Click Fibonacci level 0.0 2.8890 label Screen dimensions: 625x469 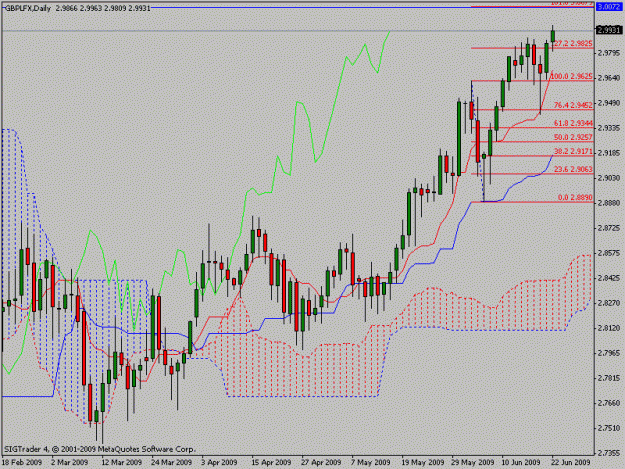[x=575, y=197]
